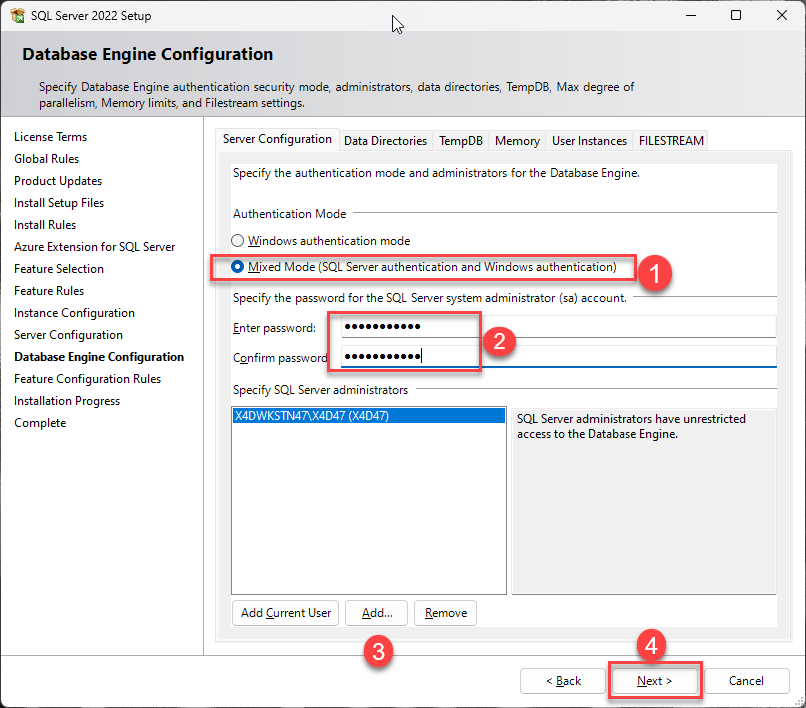Open the User Instances tab
This screenshot has height=708, width=806.
coord(589,141)
